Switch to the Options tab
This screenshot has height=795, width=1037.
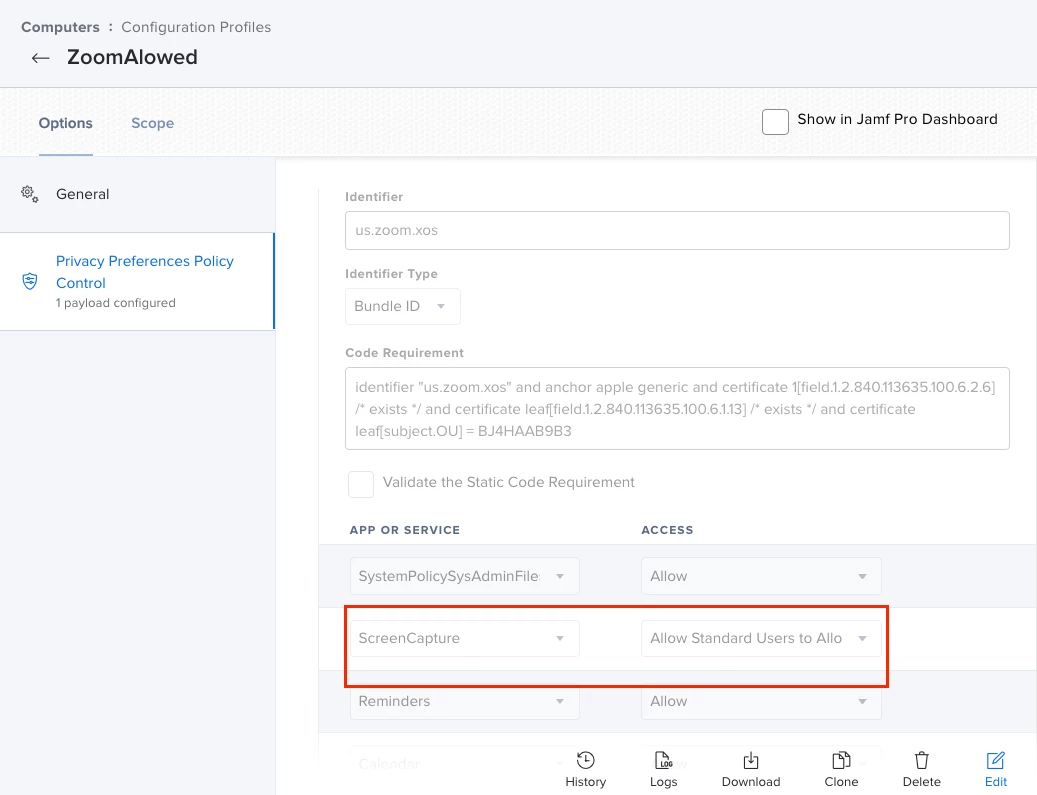[65, 123]
